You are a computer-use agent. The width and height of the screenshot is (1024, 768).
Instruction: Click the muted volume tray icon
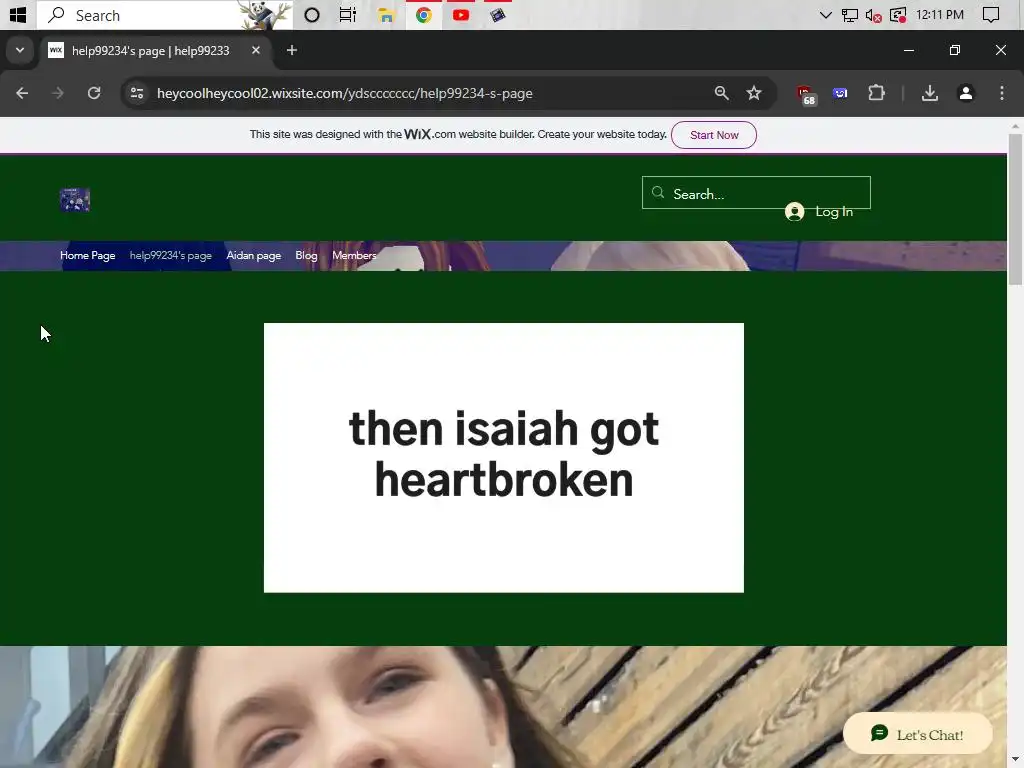pos(873,15)
